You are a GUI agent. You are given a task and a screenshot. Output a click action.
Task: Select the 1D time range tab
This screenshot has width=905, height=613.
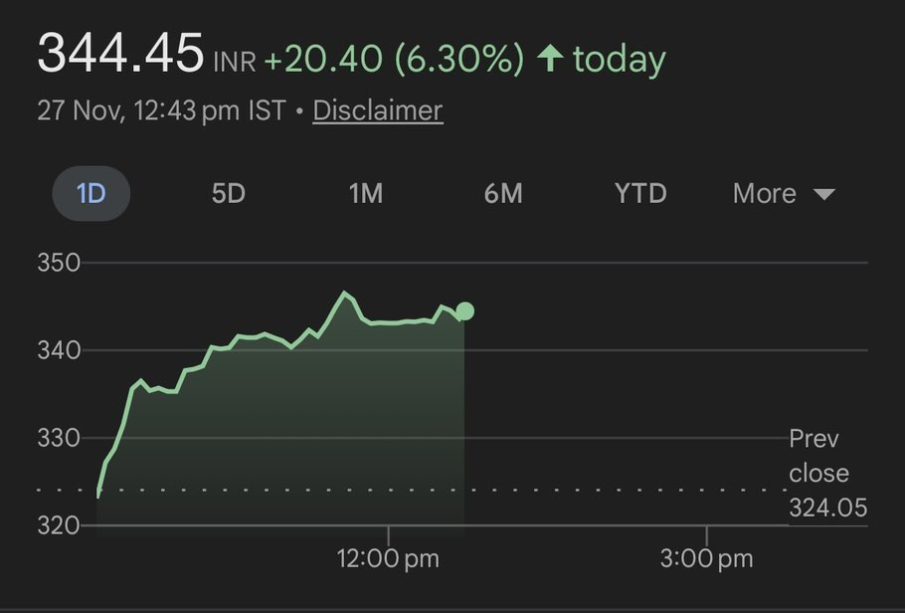pyautogui.click(x=91, y=193)
